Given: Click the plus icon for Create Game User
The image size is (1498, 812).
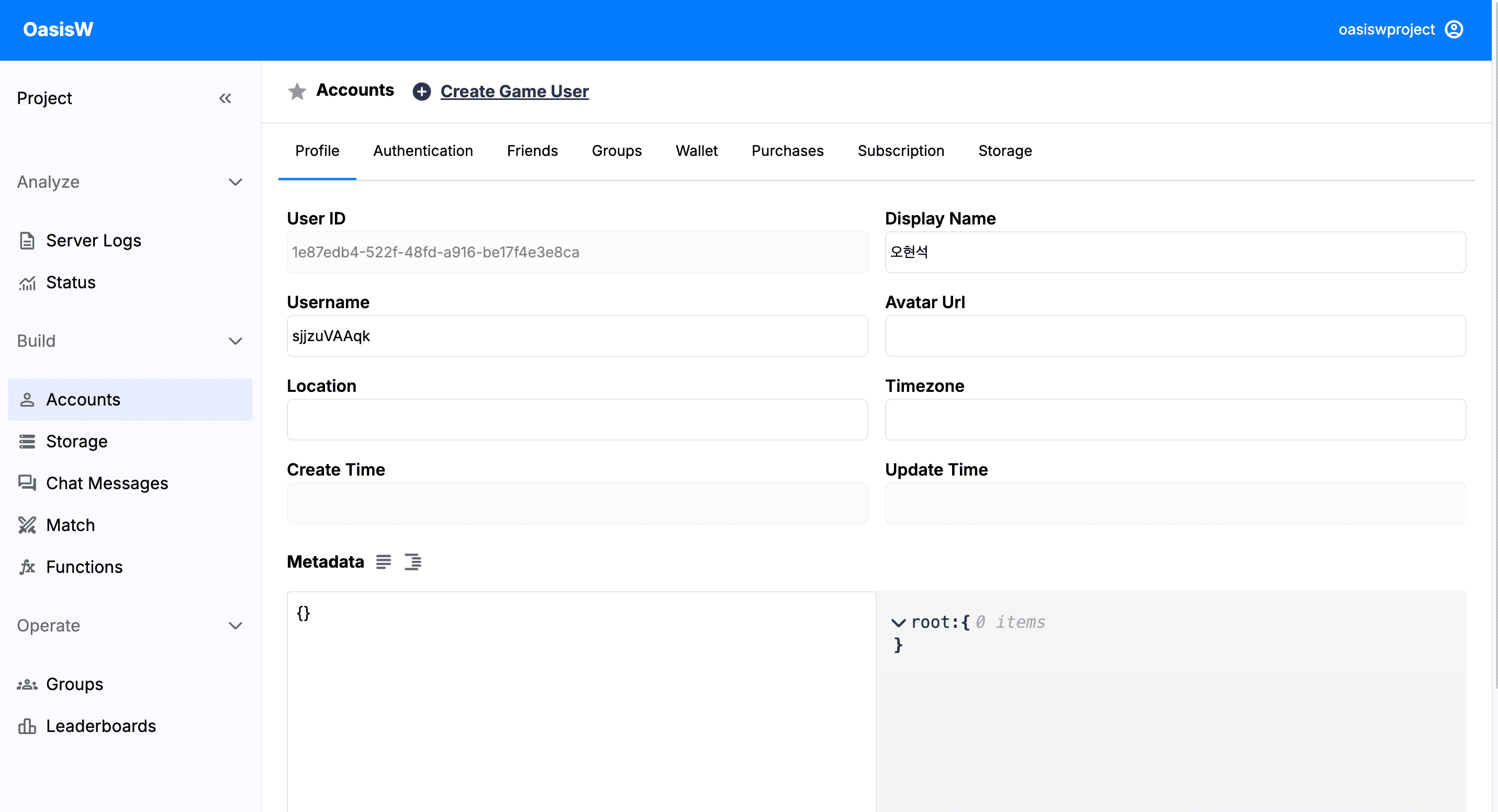Looking at the screenshot, I should pos(421,91).
